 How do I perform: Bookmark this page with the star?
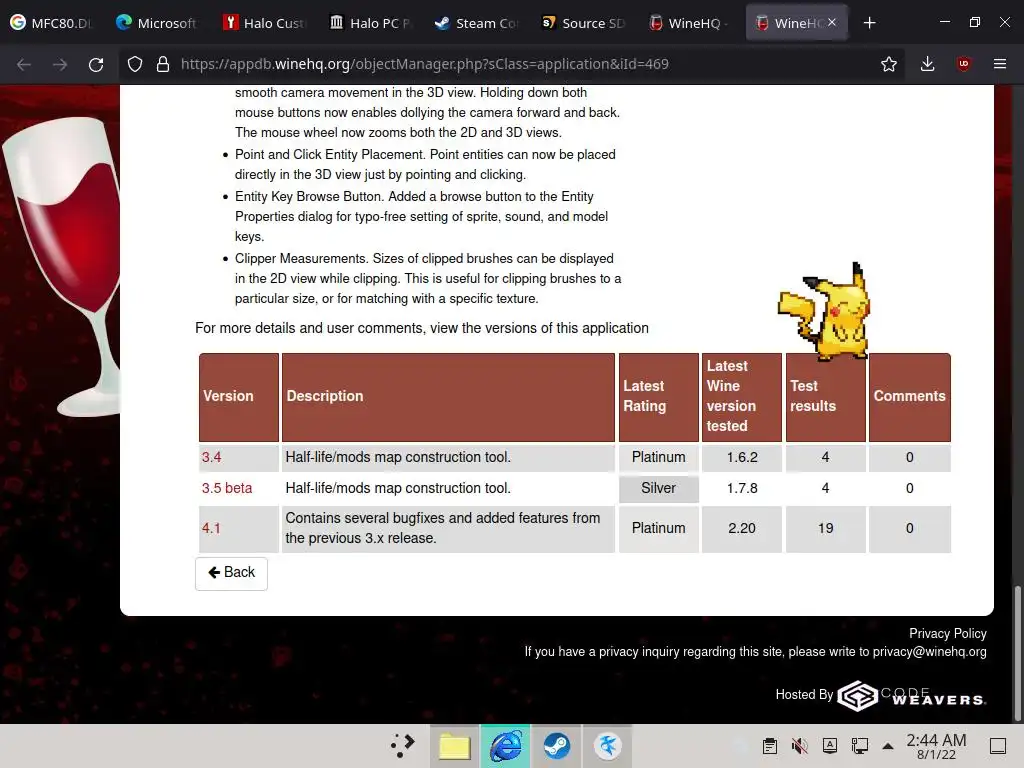[888, 64]
